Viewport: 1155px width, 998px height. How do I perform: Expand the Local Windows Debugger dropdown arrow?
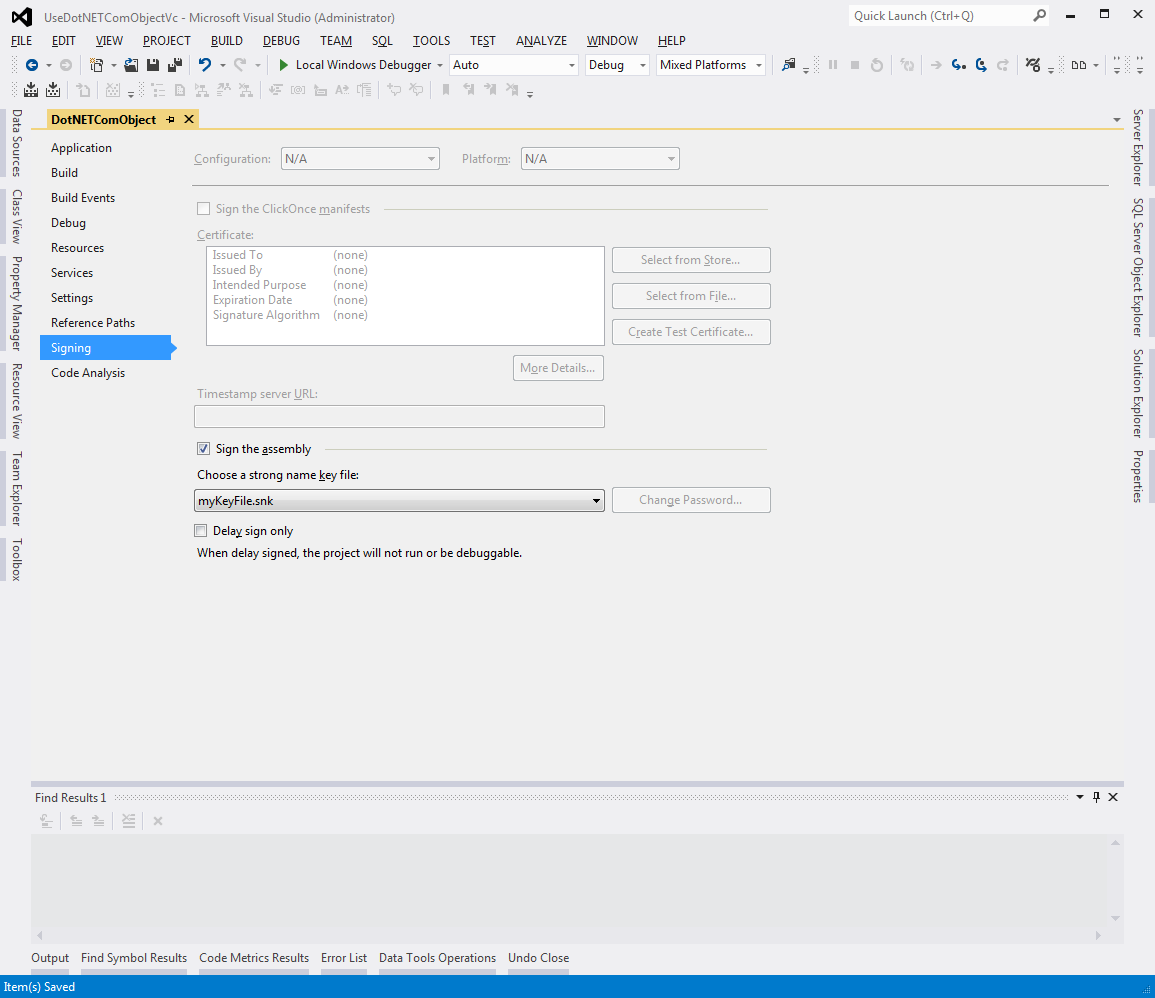point(440,65)
